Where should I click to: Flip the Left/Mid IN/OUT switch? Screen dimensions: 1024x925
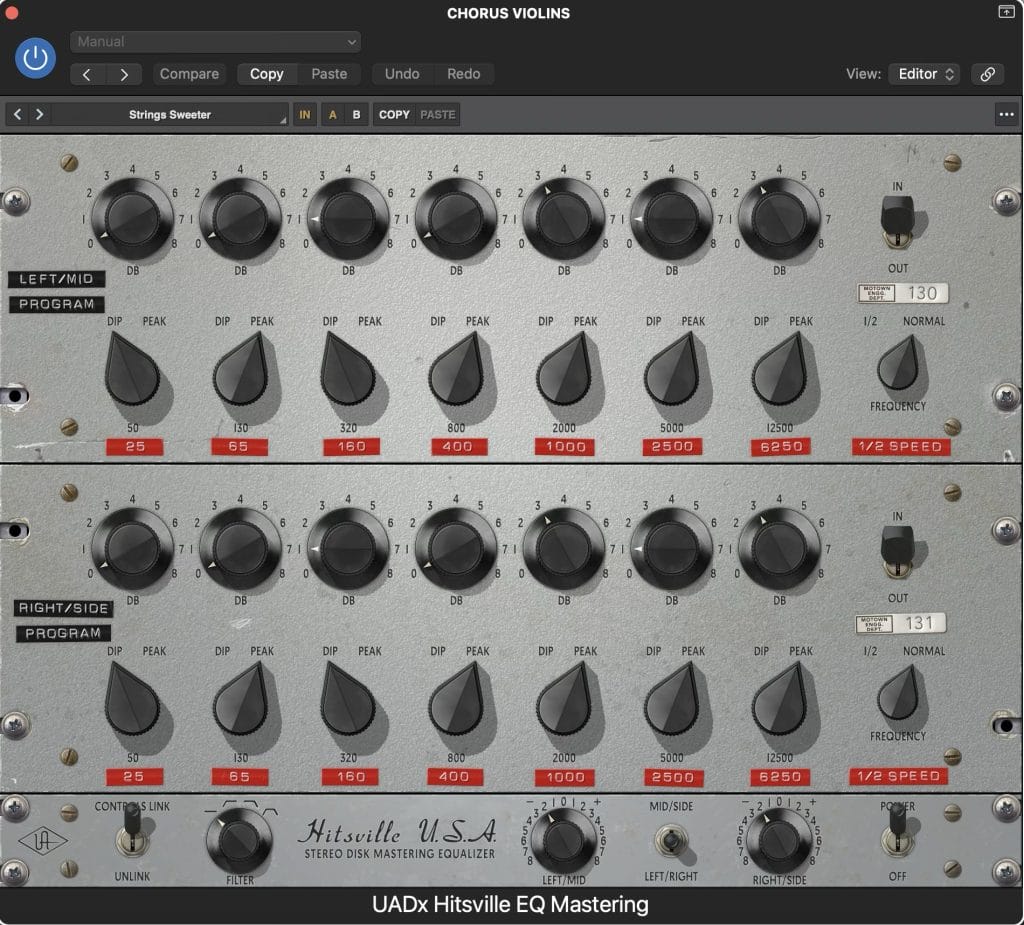pyautogui.click(x=897, y=223)
